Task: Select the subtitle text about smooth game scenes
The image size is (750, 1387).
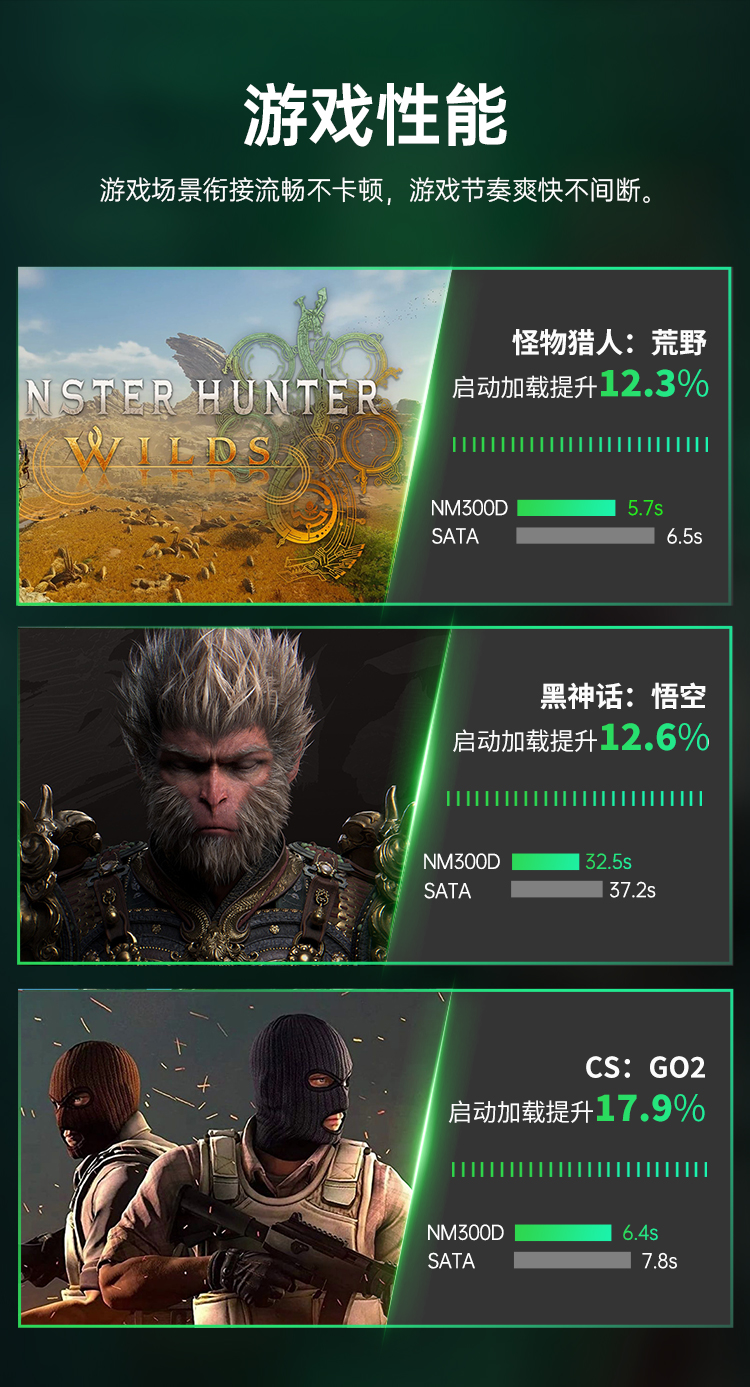Action: 379,190
